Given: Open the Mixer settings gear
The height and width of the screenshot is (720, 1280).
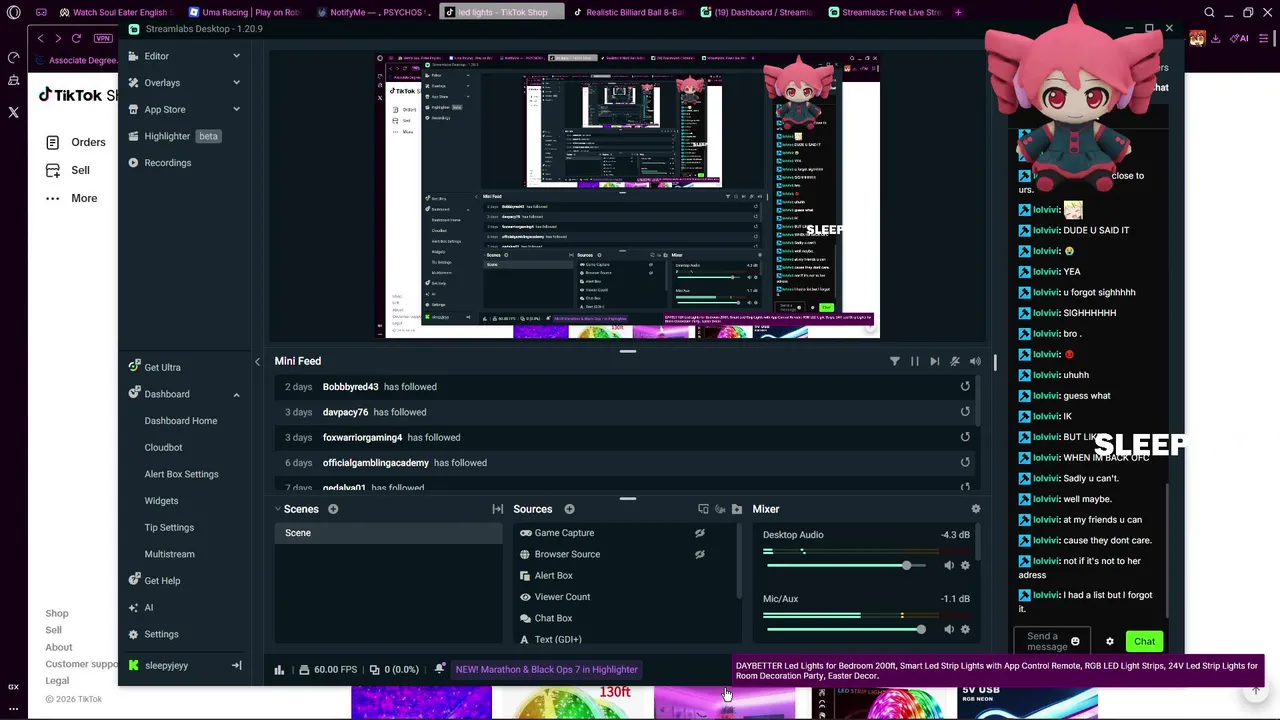Looking at the screenshot, I should (x=976, y=509).
